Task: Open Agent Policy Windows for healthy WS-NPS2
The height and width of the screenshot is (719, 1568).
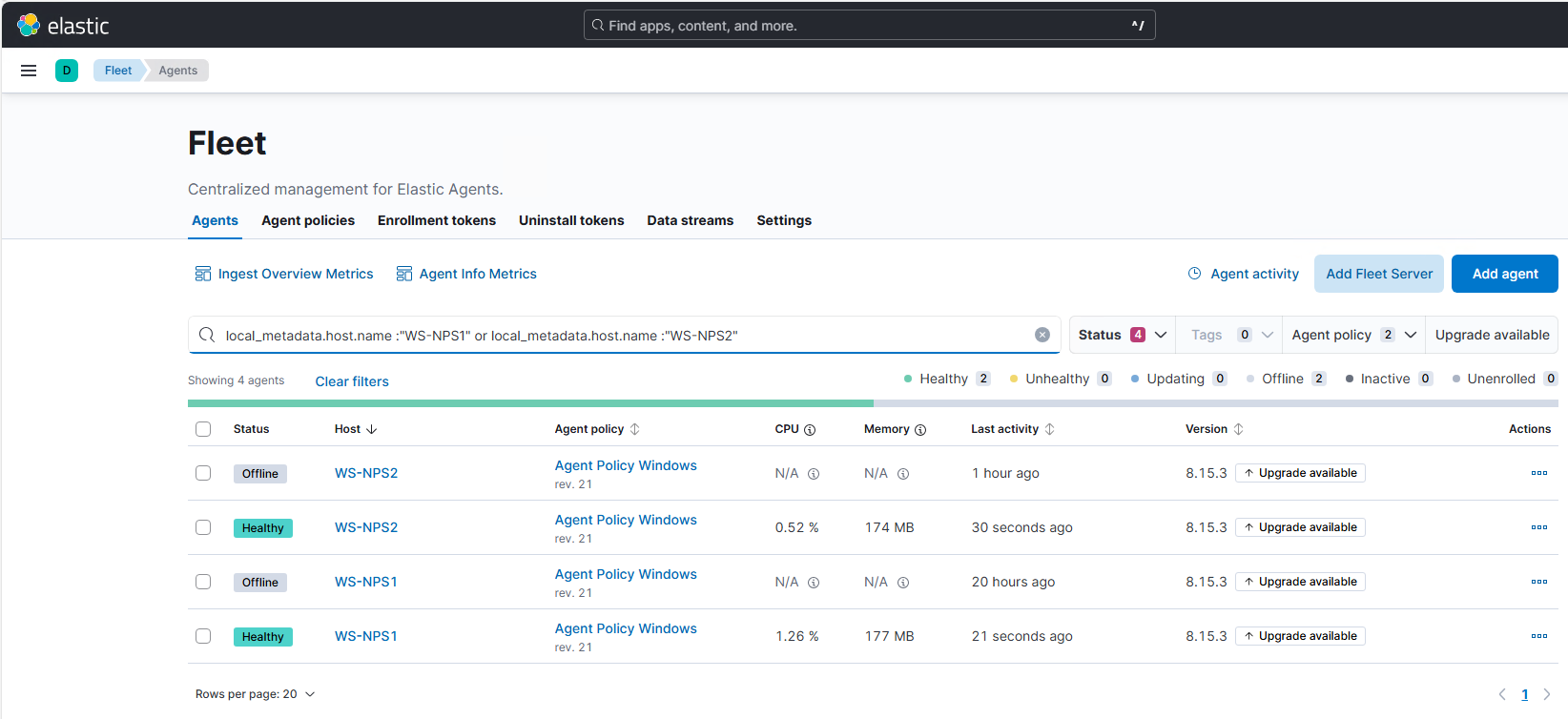Action: tap(626, 520)
